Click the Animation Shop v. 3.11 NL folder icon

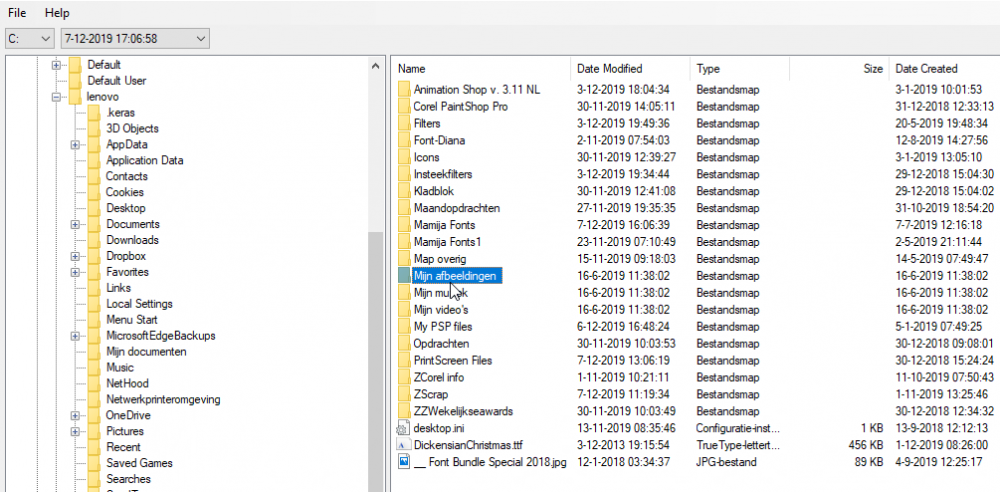click(x=404, y=89)
